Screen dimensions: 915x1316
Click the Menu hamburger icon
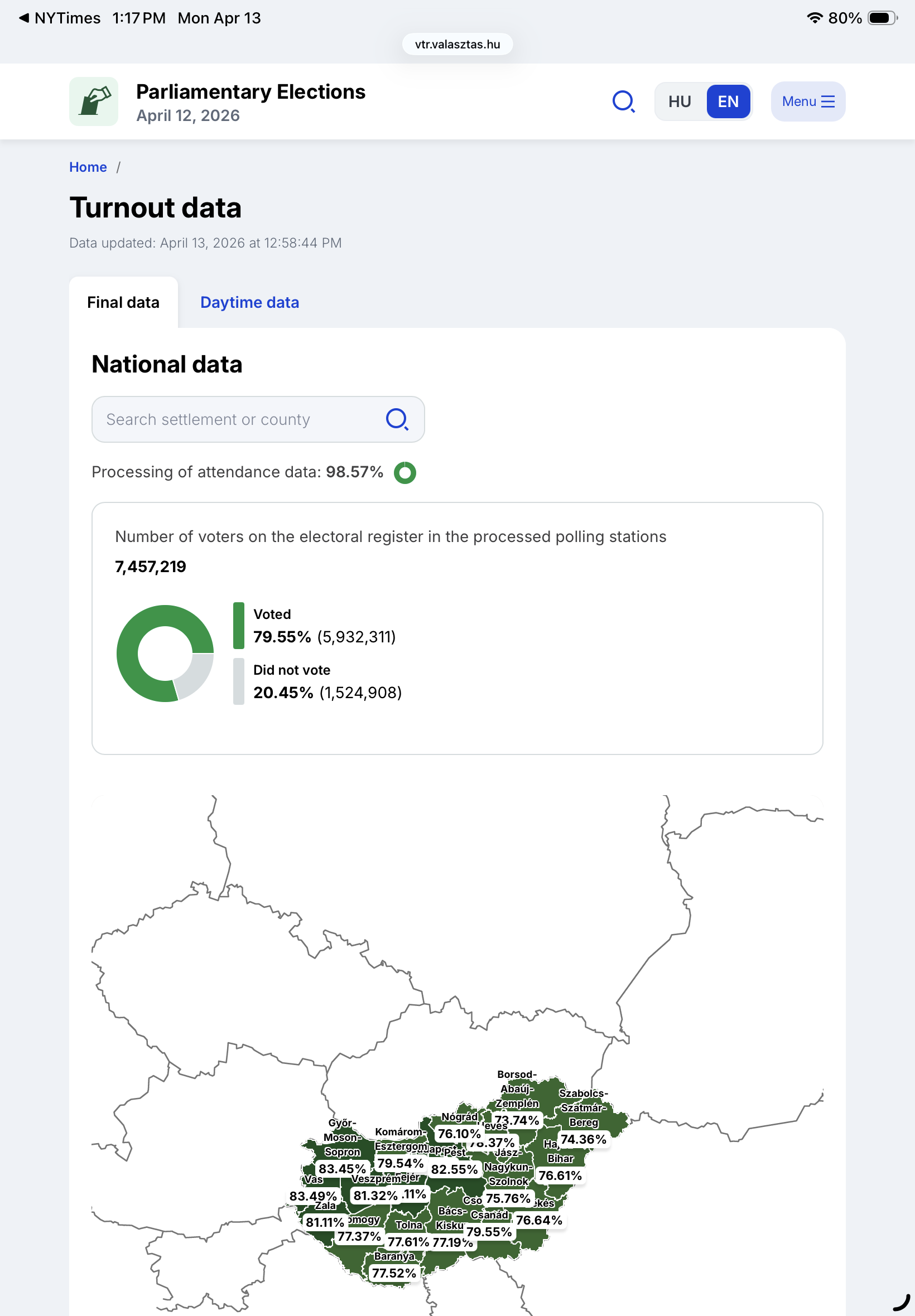(828, 101)
